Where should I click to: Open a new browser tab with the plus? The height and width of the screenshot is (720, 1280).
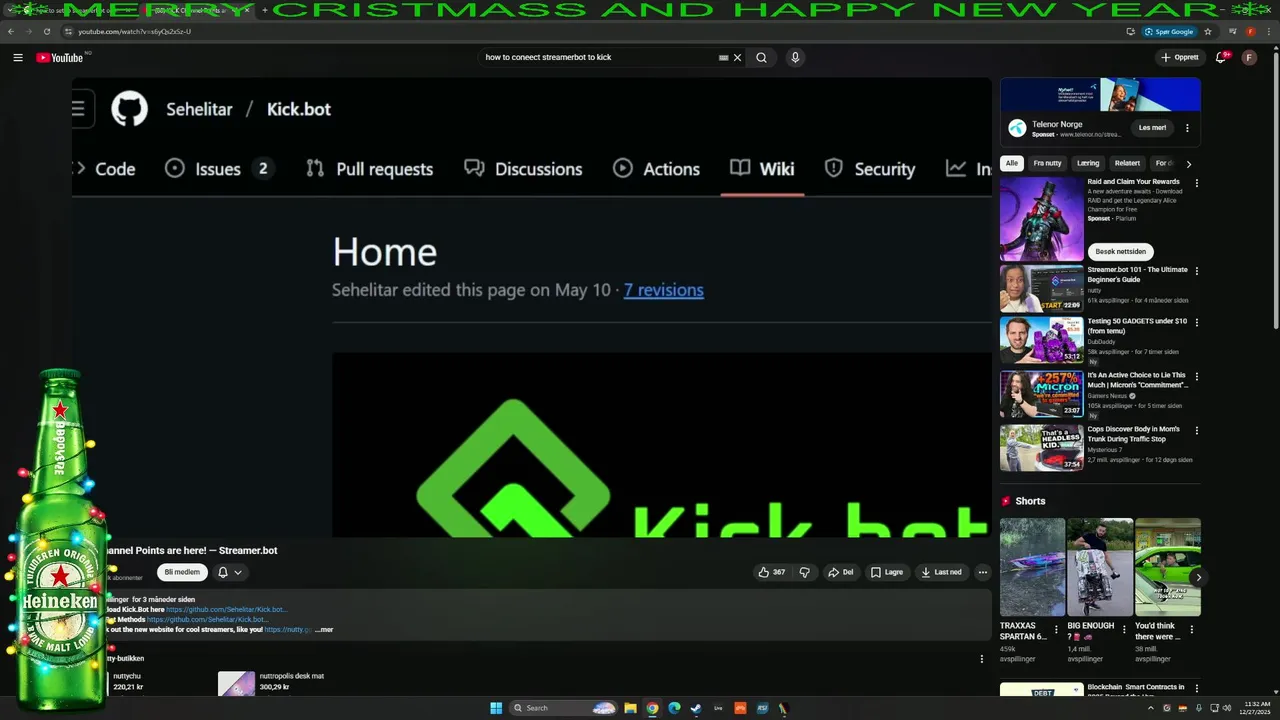tap(265, 10)
